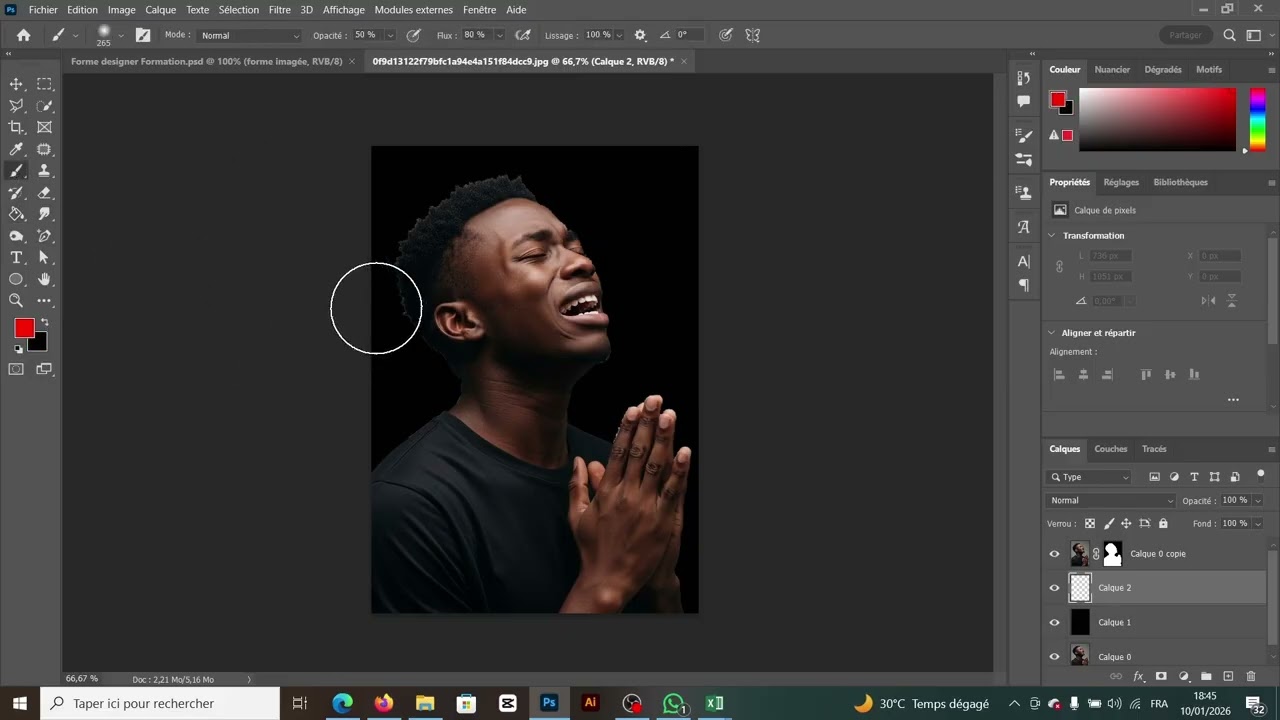The width and height of the screenshot is (1280, 720).
Task: Select the Rectangular Marquee tool
Action: pyautogui.click(x=44, y=84)
